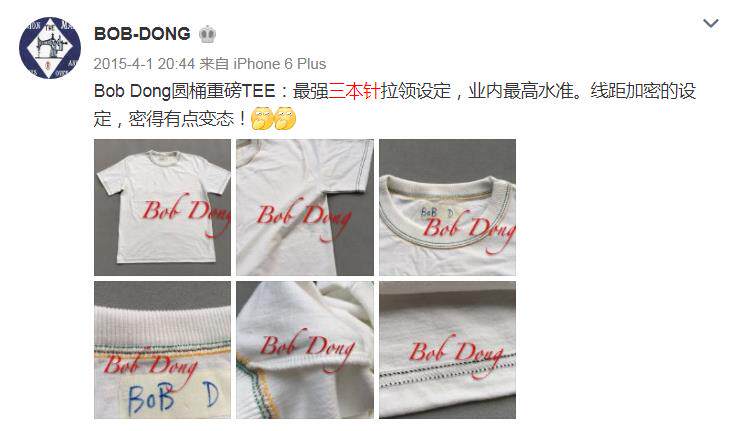The height and width of the screenshot is (431, 742).
Task: Open the 2015-4-1 20:44 timestamp link
Action: (144, 64)
